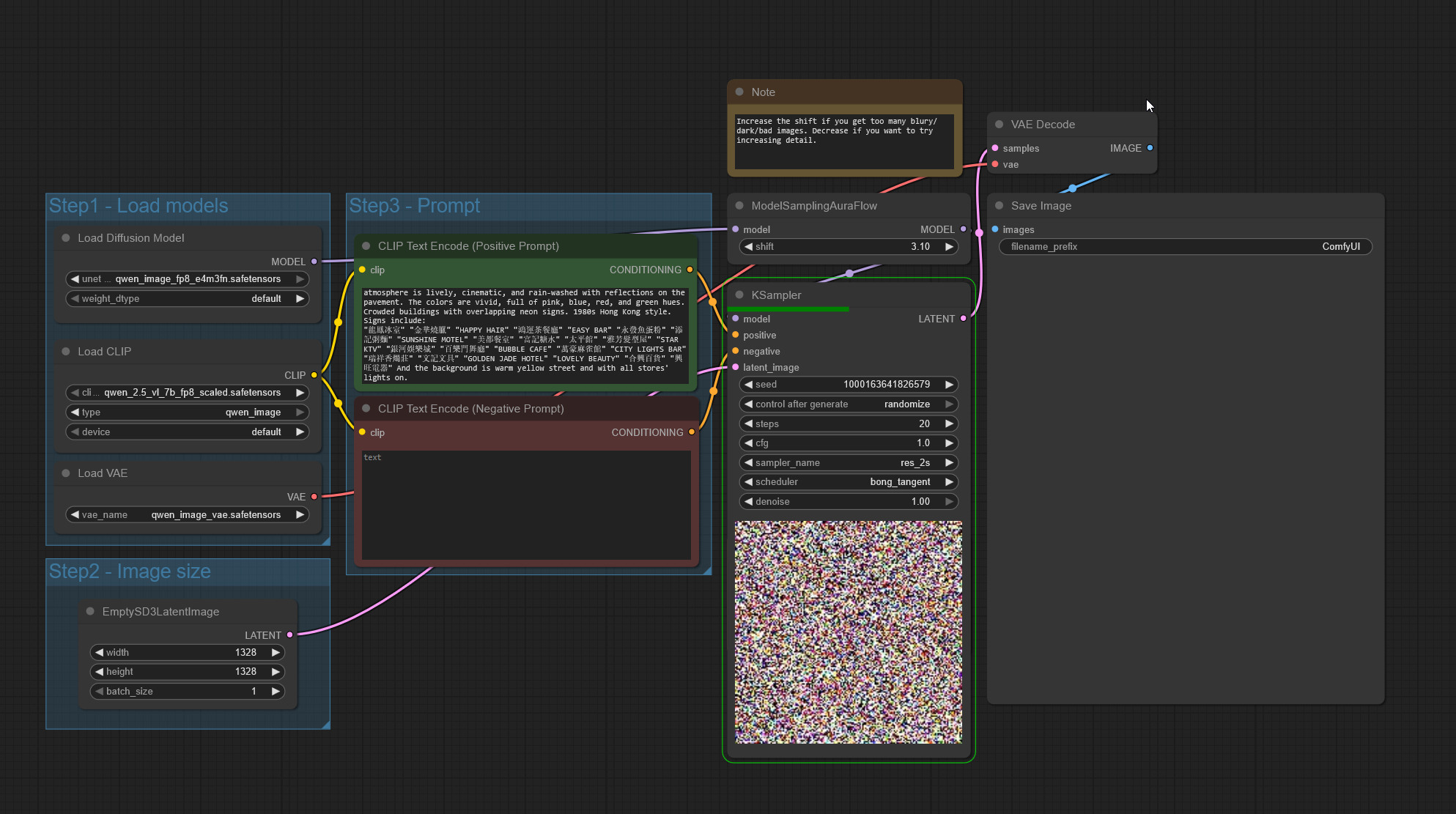The height and width of the screenshot is (814, 1456).
Task: Collapse the KSampler node dot
Action: (739, 295)
